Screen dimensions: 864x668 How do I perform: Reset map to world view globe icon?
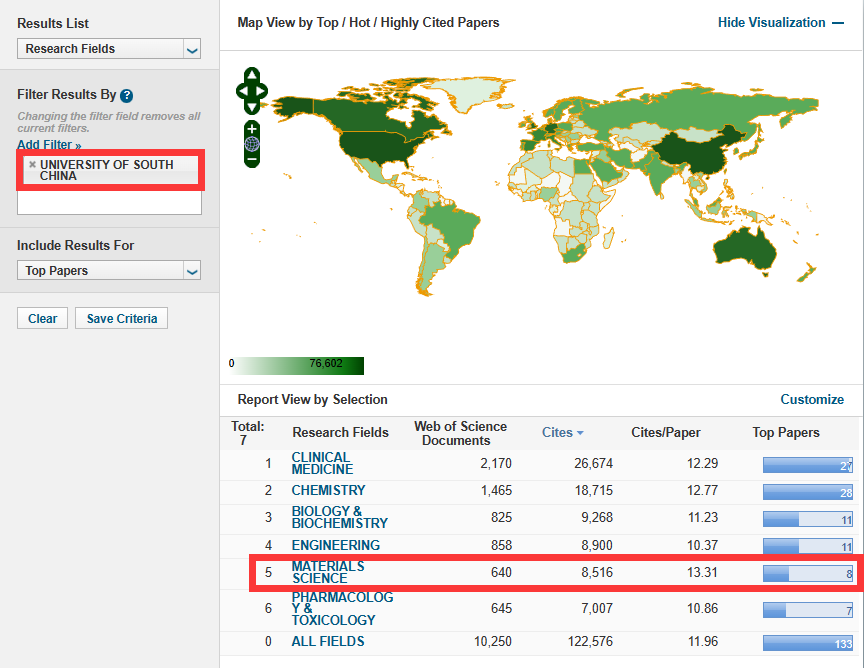pos(252,144)
